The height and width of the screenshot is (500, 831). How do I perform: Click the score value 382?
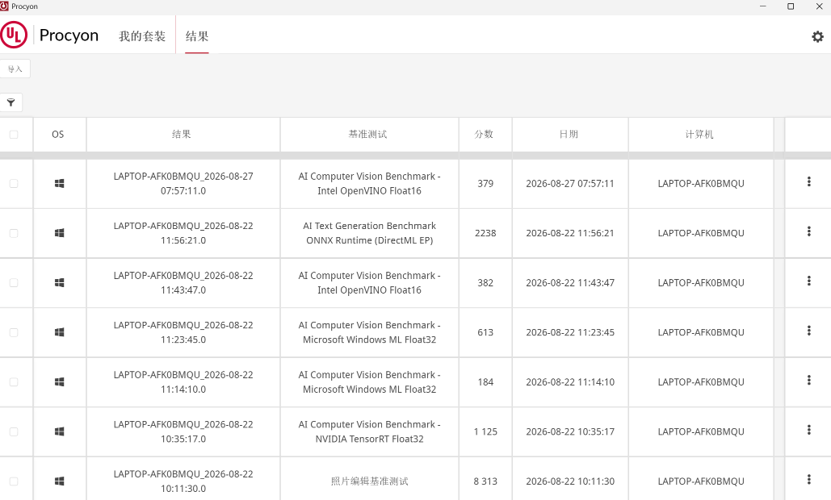tap(485, 283)
